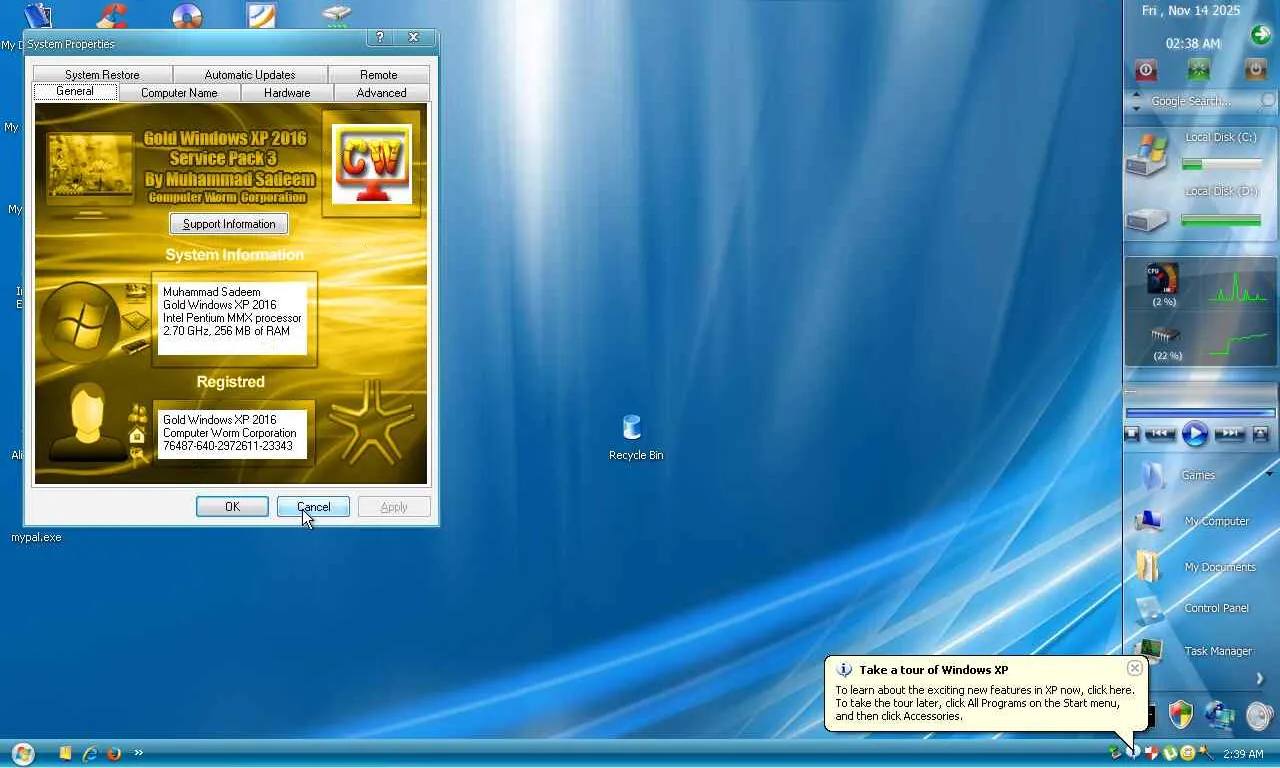This screenshot has height=768, width=1280.
Task: Open the mypal.exe desktop shortcut
Action: (36, 537)
